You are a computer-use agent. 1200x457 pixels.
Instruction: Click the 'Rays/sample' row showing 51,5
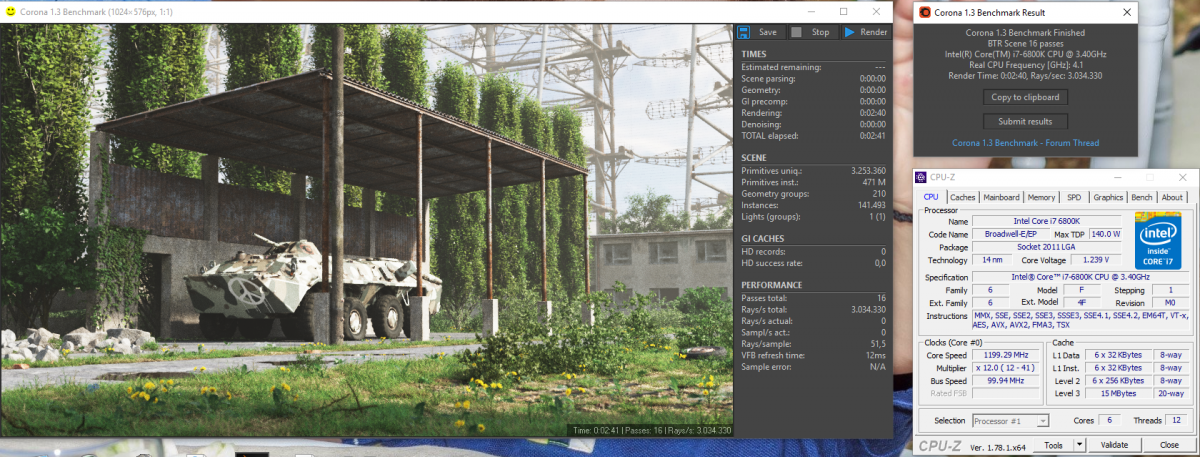pos(813,345)
